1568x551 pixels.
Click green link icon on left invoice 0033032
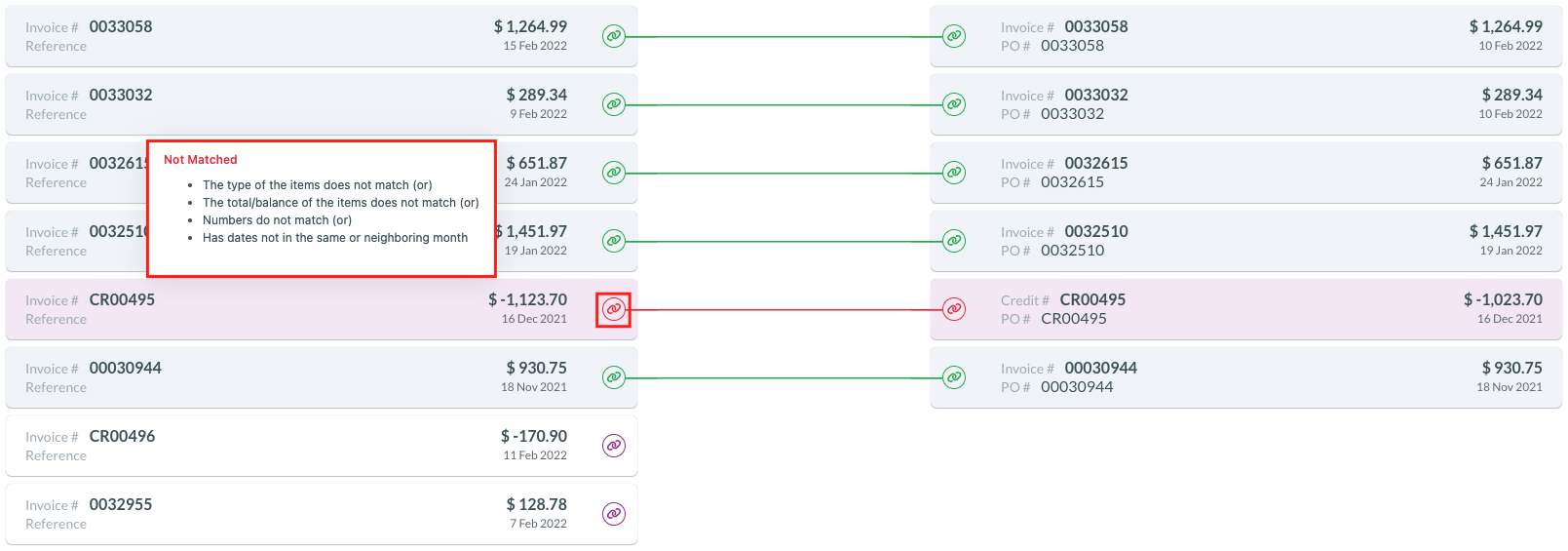614,104
